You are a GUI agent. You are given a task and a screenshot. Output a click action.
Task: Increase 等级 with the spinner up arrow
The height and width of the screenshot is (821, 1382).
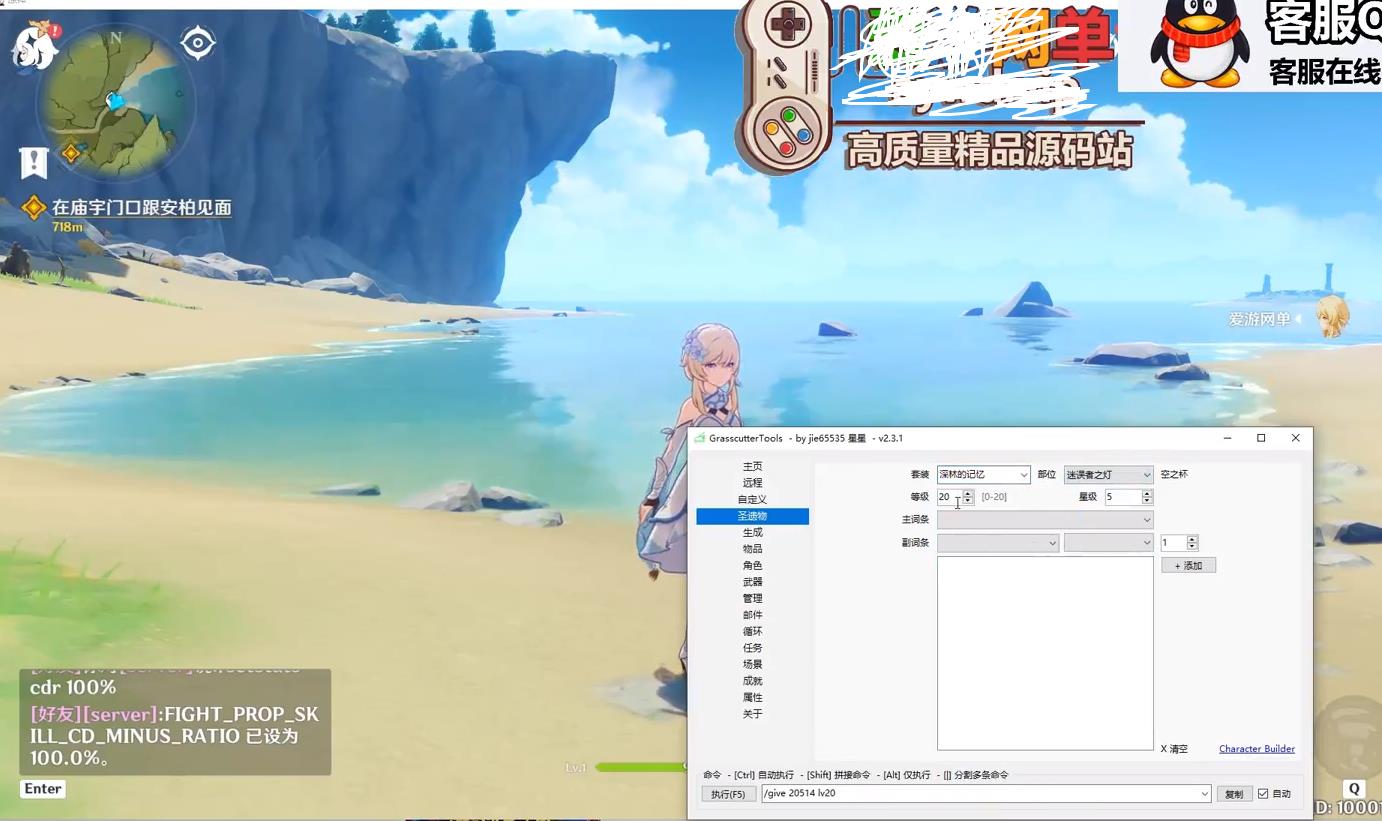[x=967, y=493]
